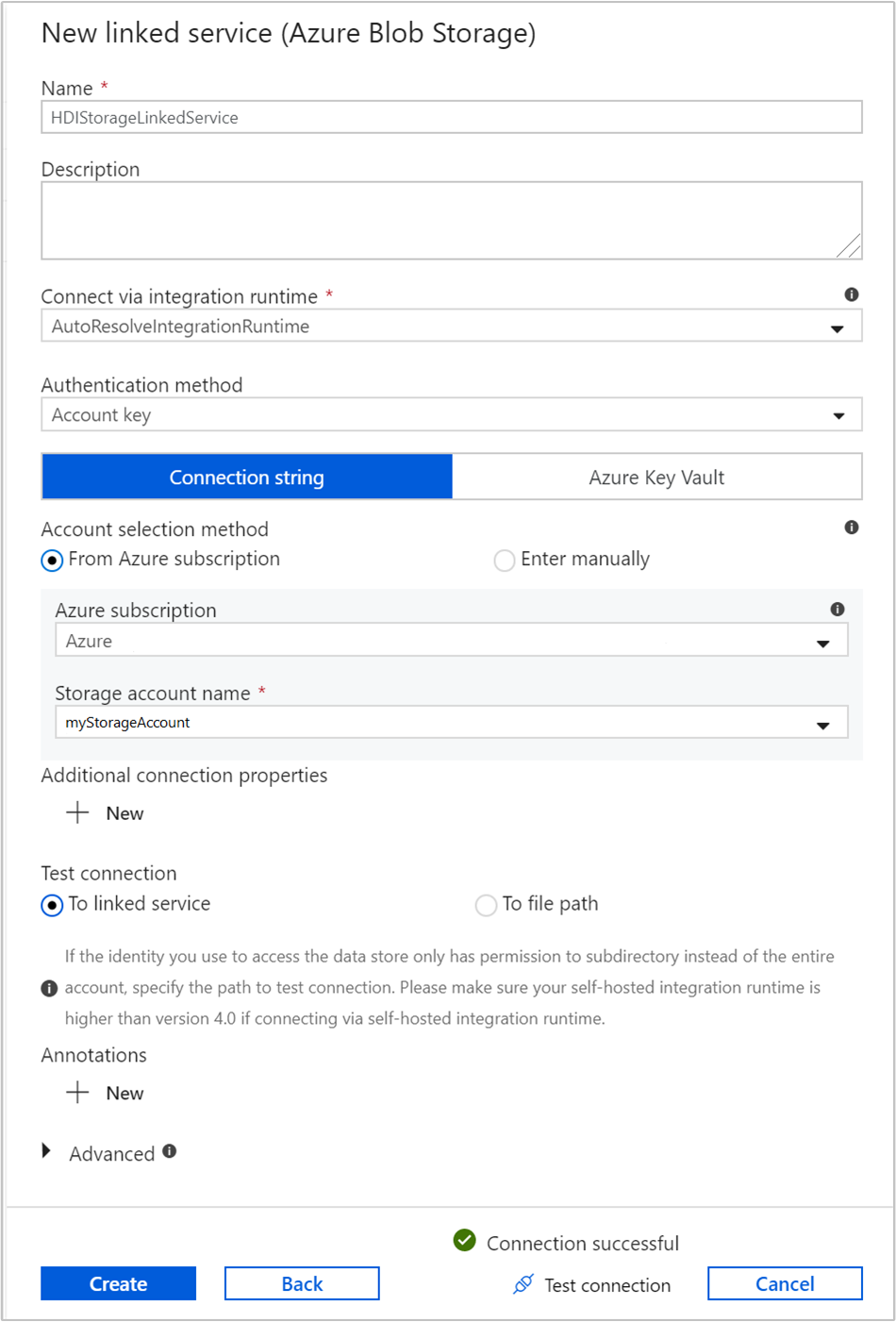
Task: Click the plug icon next to Test connection
Action: click(523, 1284)
